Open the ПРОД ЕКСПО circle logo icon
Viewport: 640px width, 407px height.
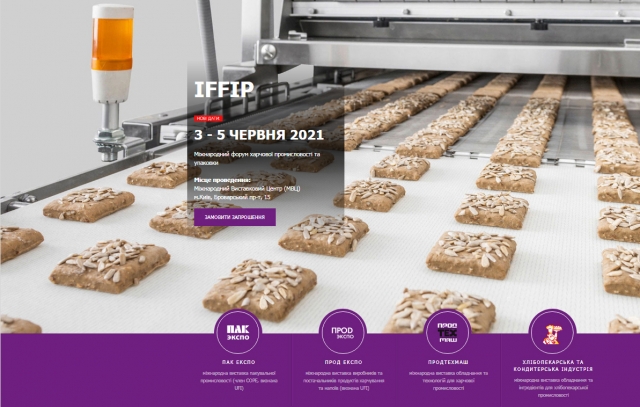(x=342, y=332)
